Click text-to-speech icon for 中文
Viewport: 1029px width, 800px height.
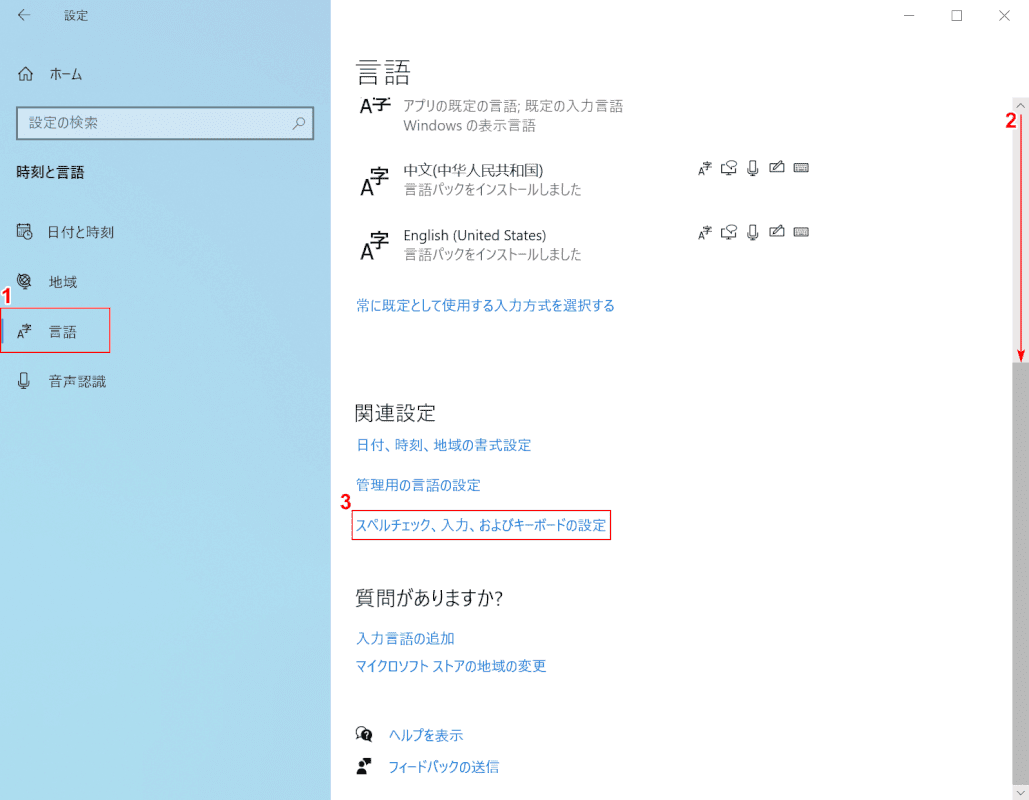coord(728,168)
